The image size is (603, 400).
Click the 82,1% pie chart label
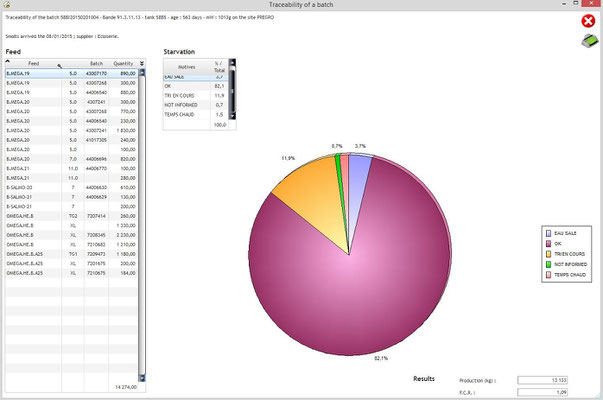[381, 358]
